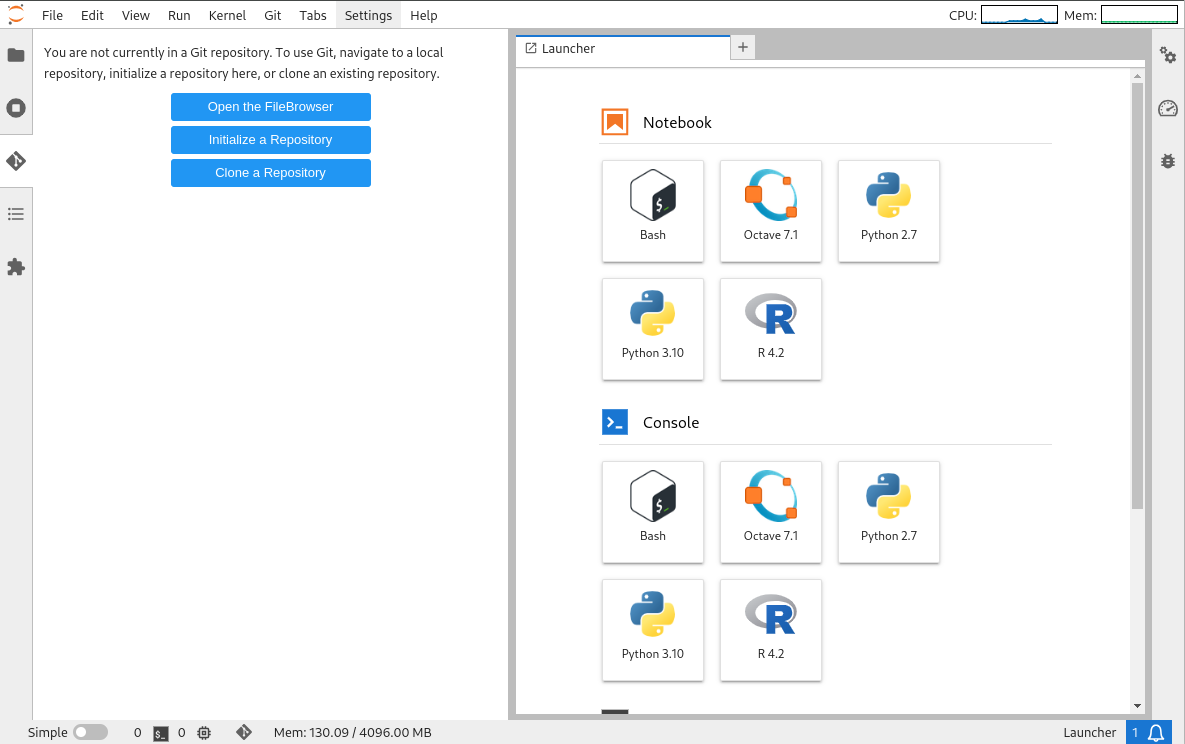Click the Mem usage graph in top bar
Image resolution: width=1185 pixels, height=744 pixels.
[x=1139, y=15]
